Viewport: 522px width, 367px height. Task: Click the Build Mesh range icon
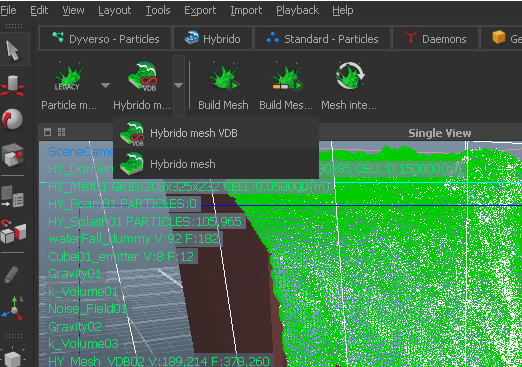(x=287, y=76)
